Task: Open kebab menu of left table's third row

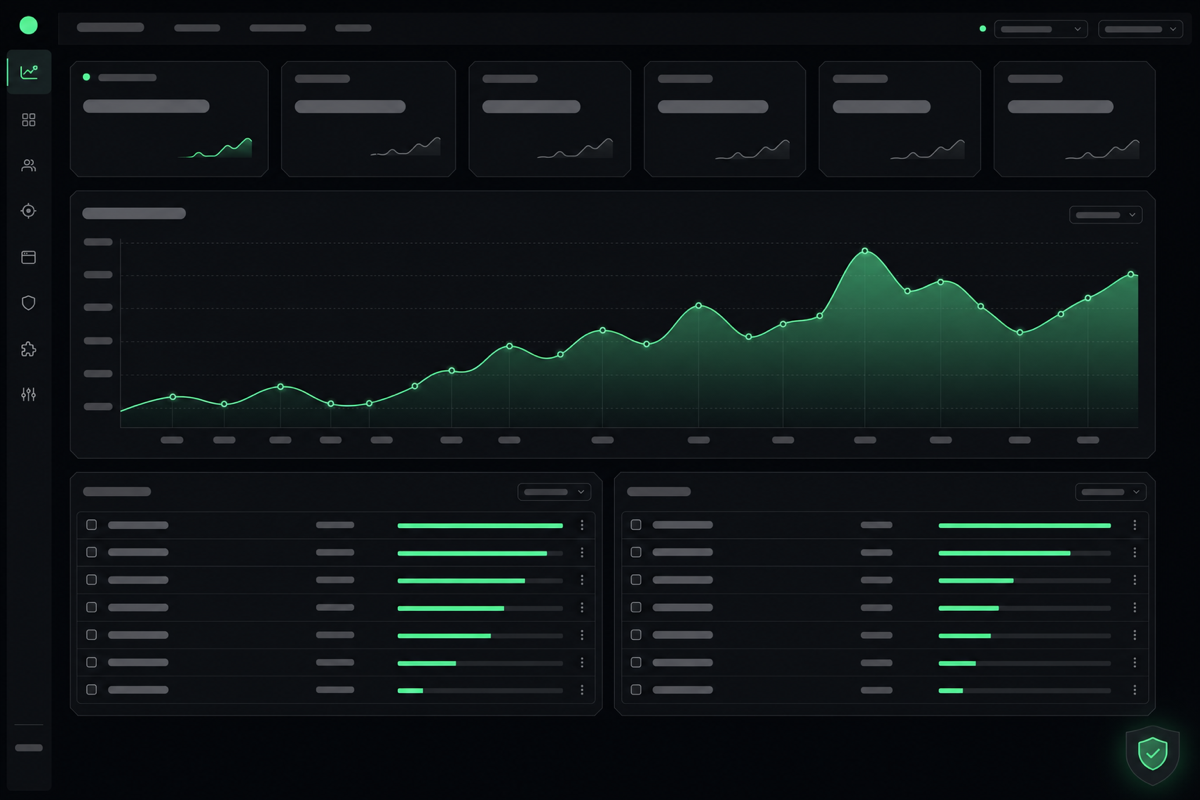Action: pos(582,580)
